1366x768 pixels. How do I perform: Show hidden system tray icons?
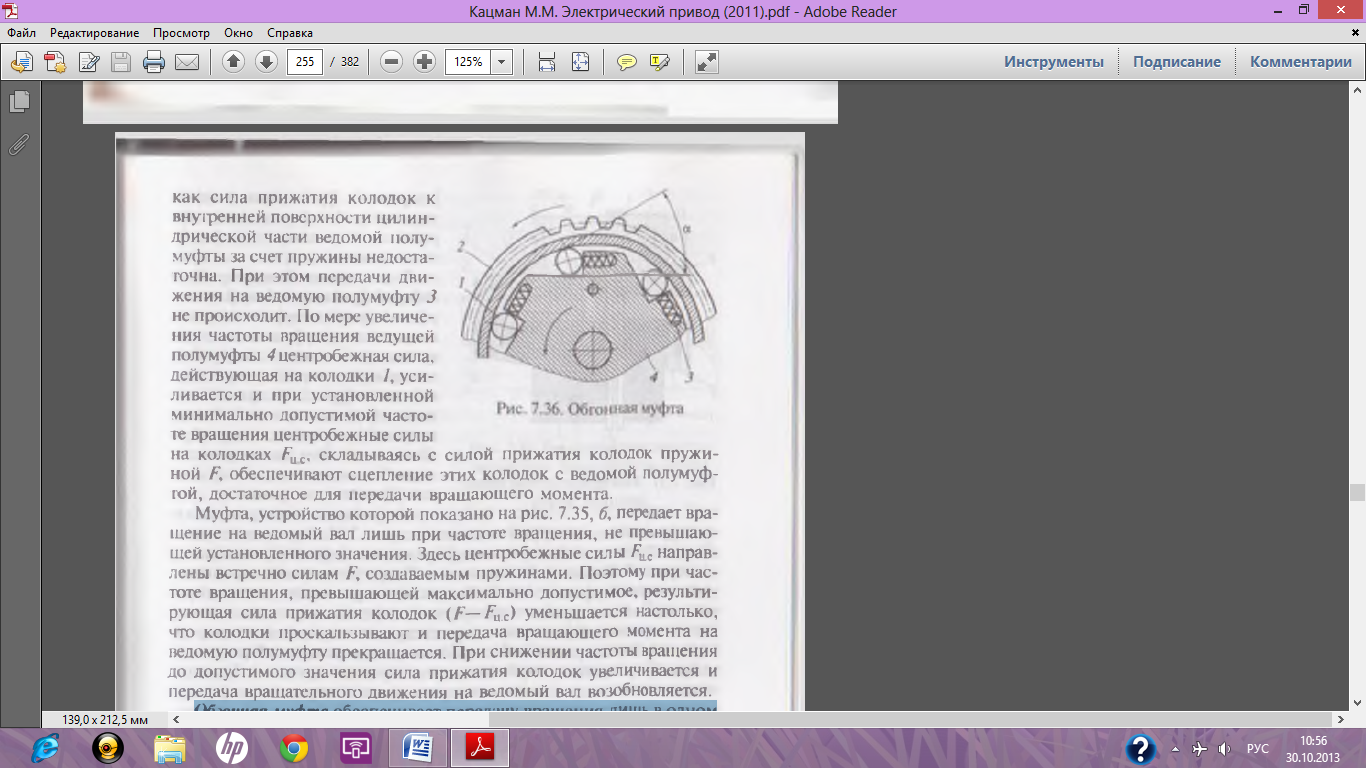1175,749
